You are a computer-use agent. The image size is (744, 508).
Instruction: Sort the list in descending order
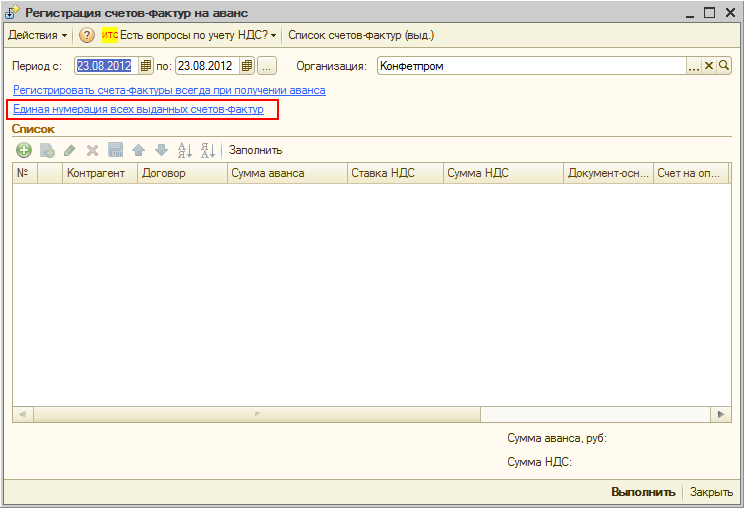coord(208,150)
